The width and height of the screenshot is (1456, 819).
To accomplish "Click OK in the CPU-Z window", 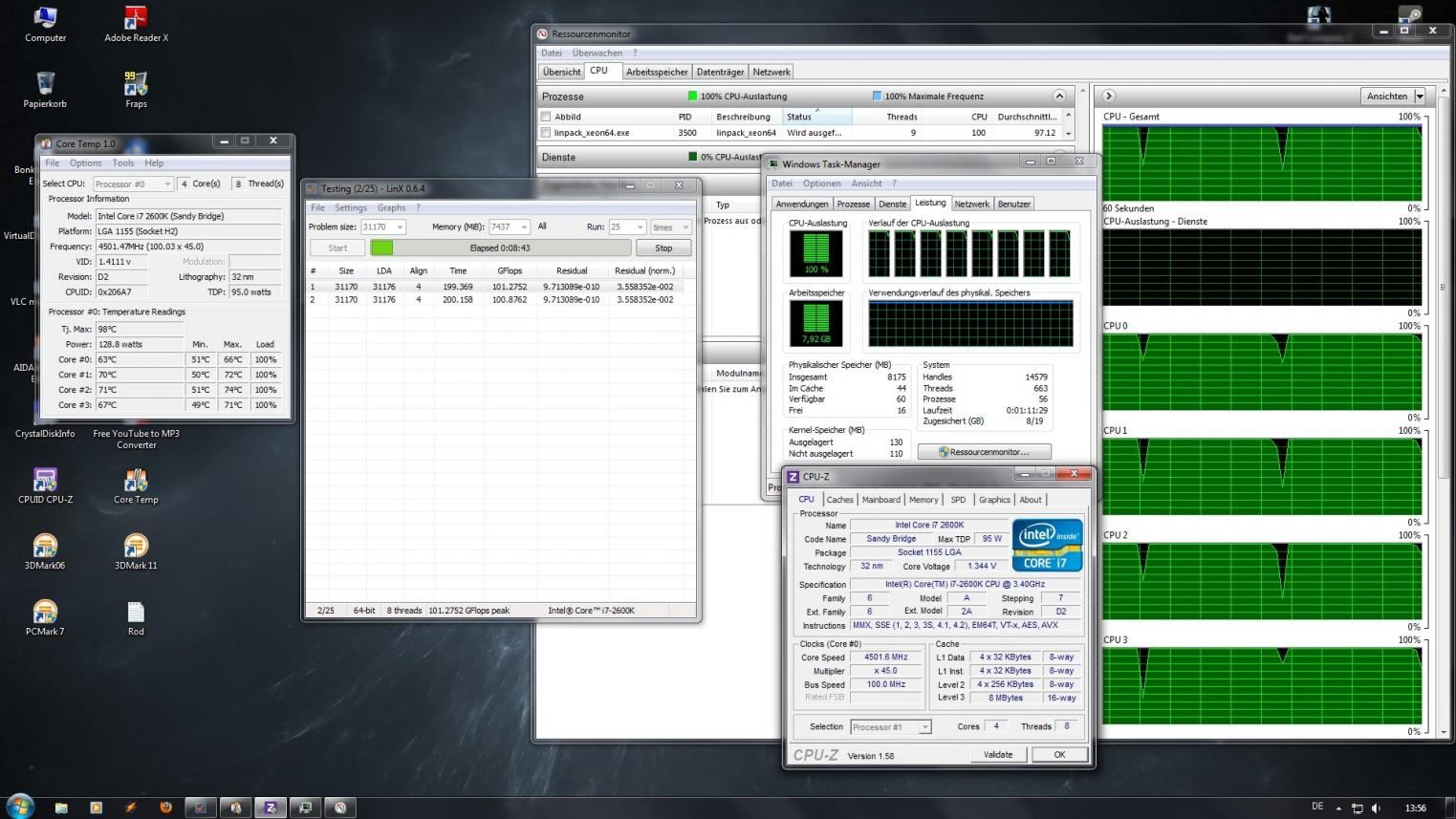I will pyautogui.click(x=1059, y=755).
